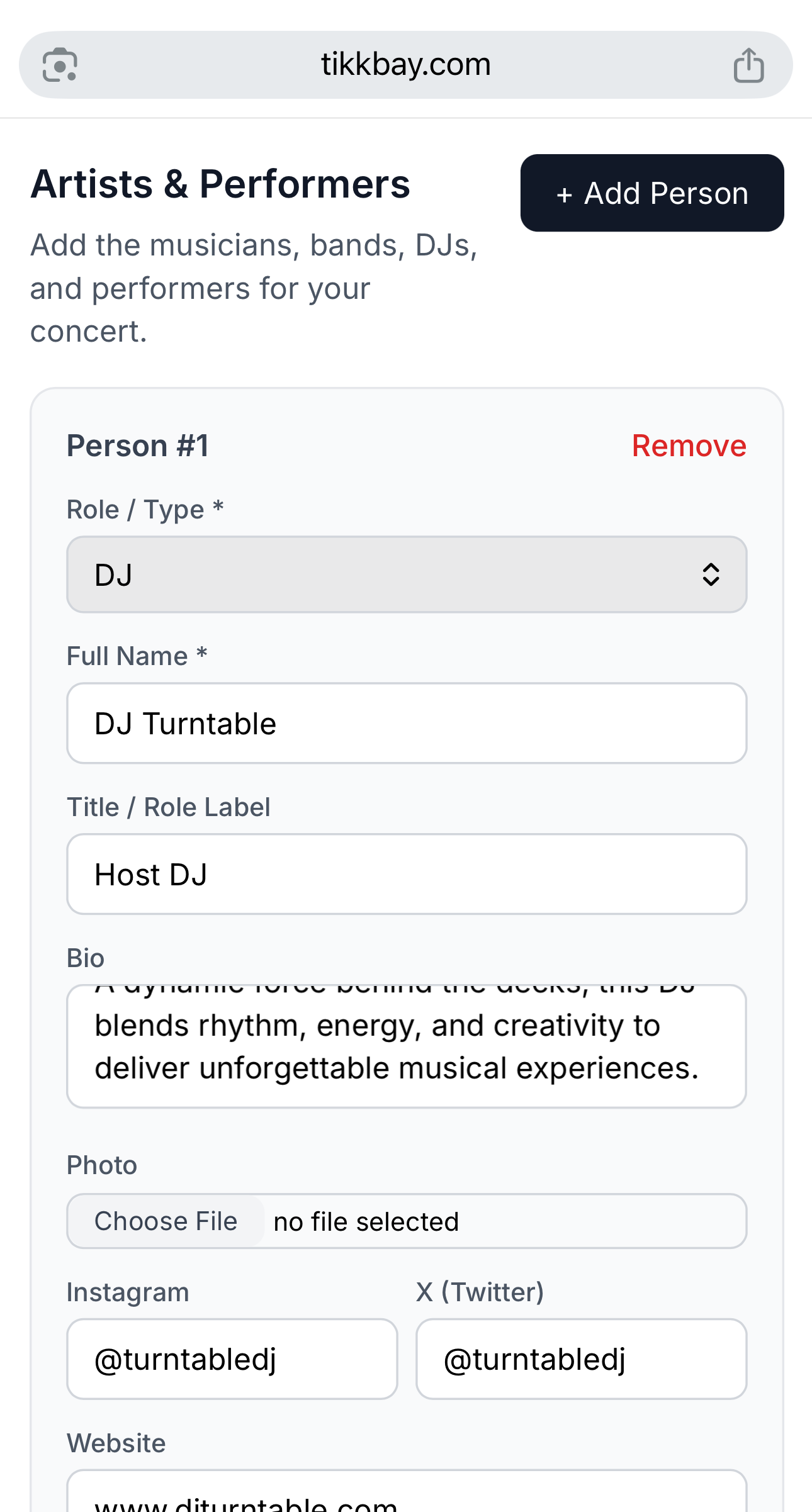Click the up-down arrows on Role selector
Image resolution: width=812 pixels, height=1512 pixels.
[x=711, y=574]
